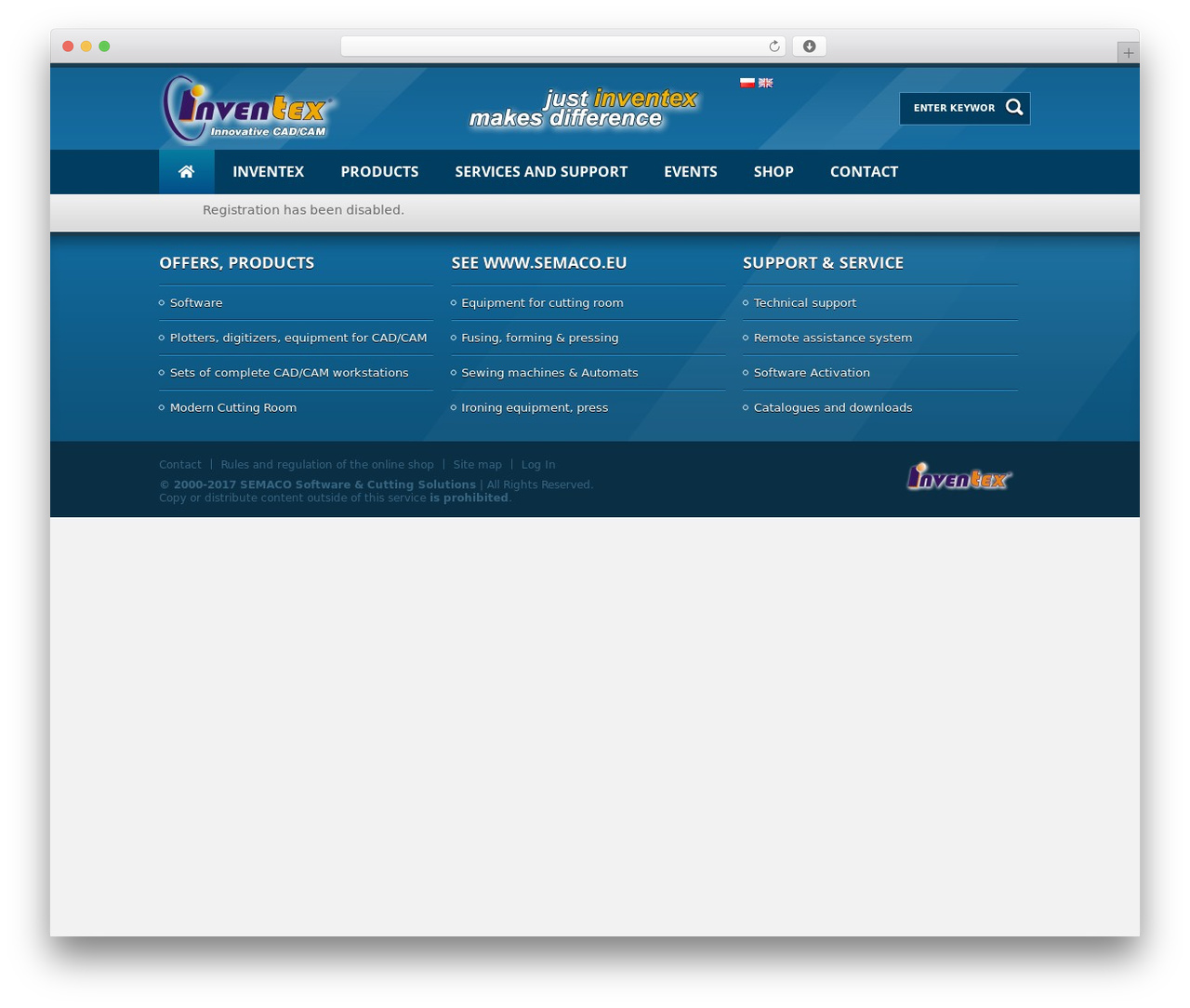Click the Inventex logo in header

248,109
